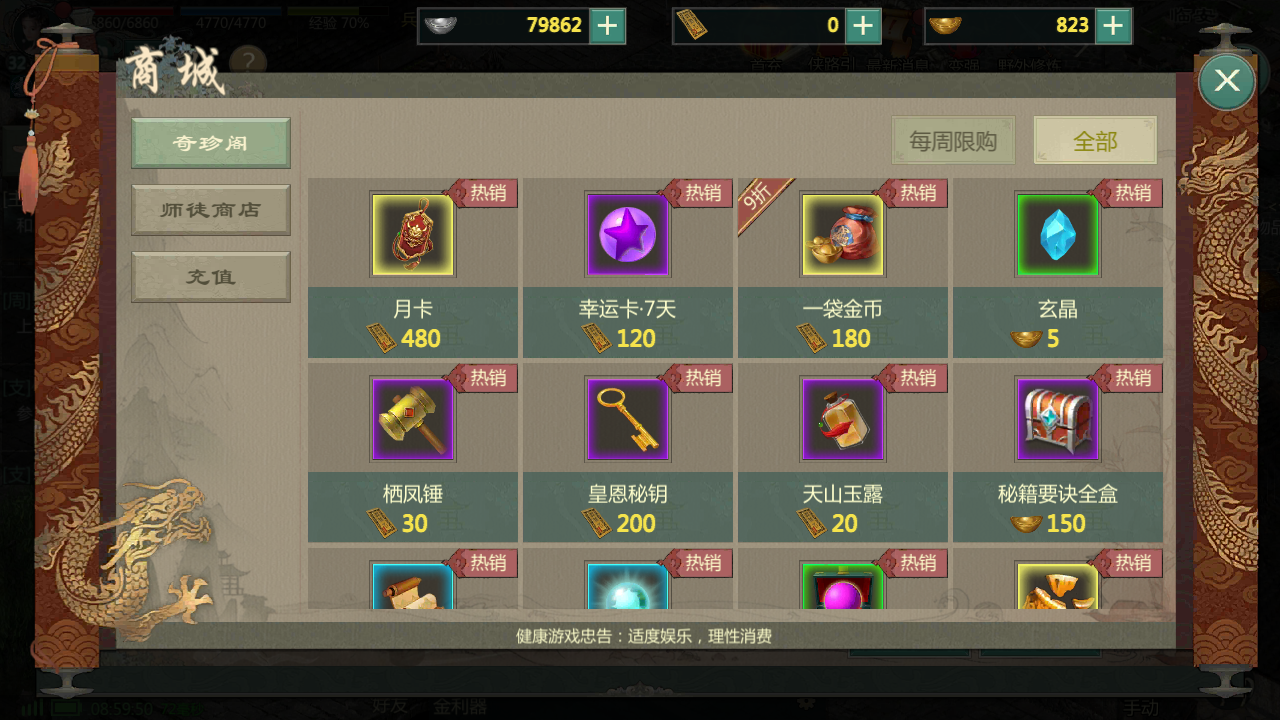Select the glowing orb item in bottom row

pyautogui.click(x=628, y=586)
